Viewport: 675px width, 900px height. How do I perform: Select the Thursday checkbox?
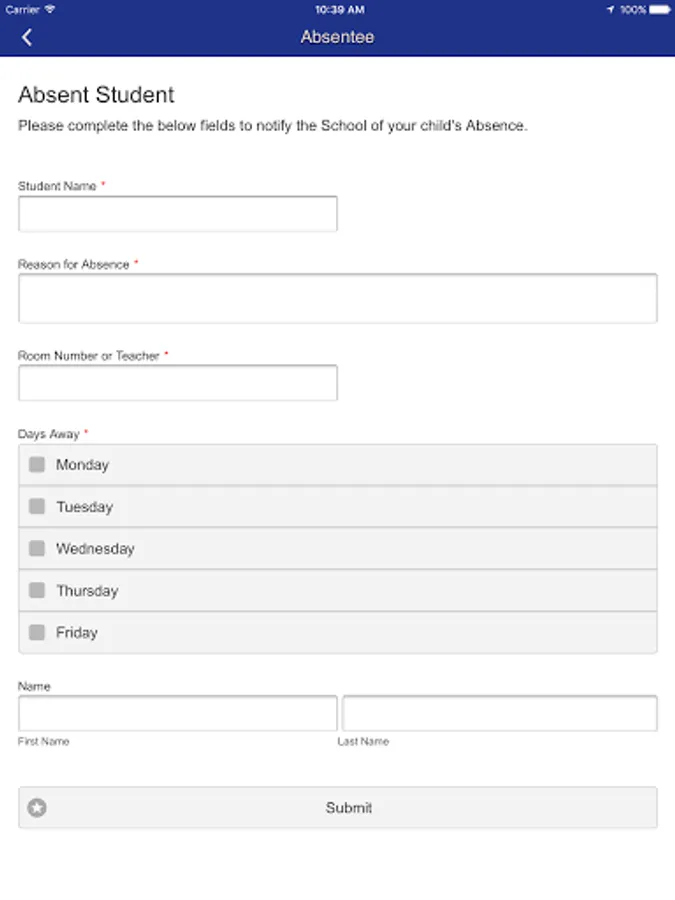(x=37, y=591)
